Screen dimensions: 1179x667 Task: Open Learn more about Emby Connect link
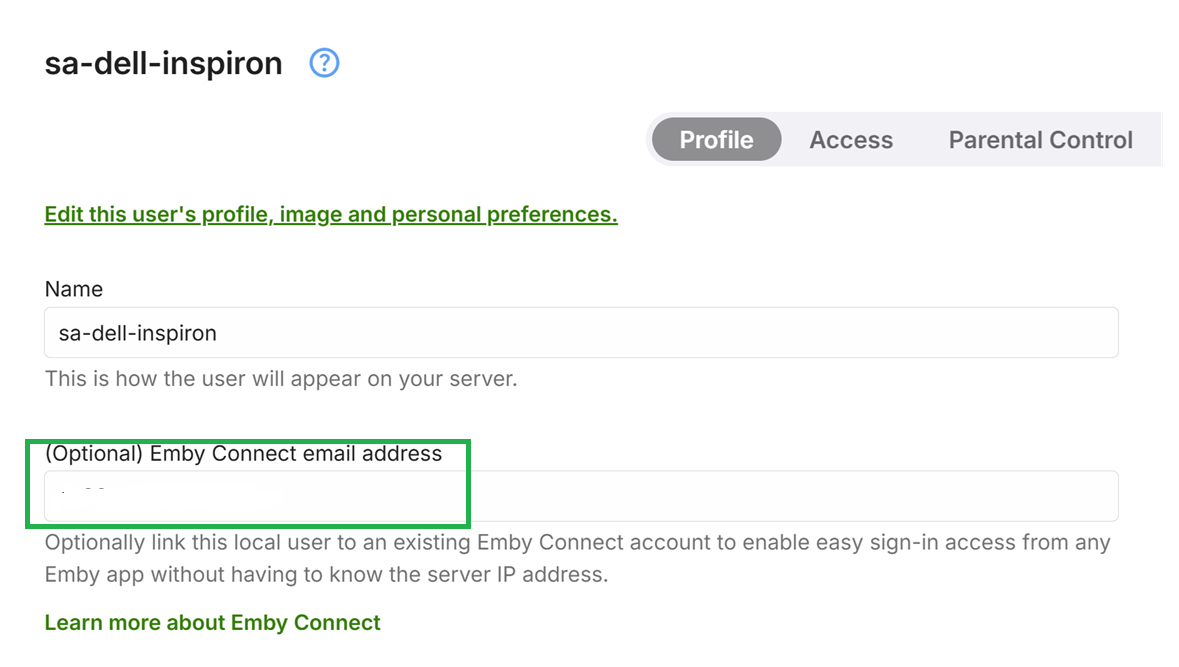point(212,622)
